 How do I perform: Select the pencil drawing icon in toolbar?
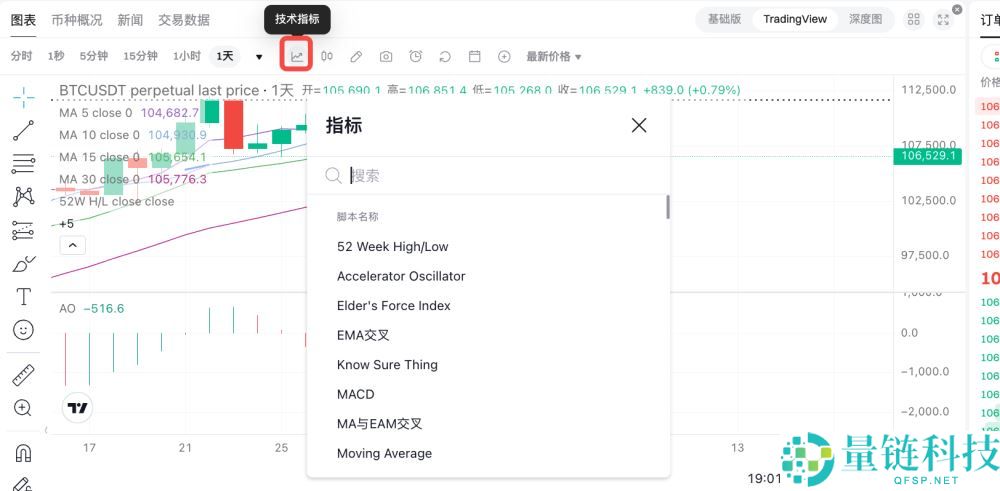tap(356, 56)
